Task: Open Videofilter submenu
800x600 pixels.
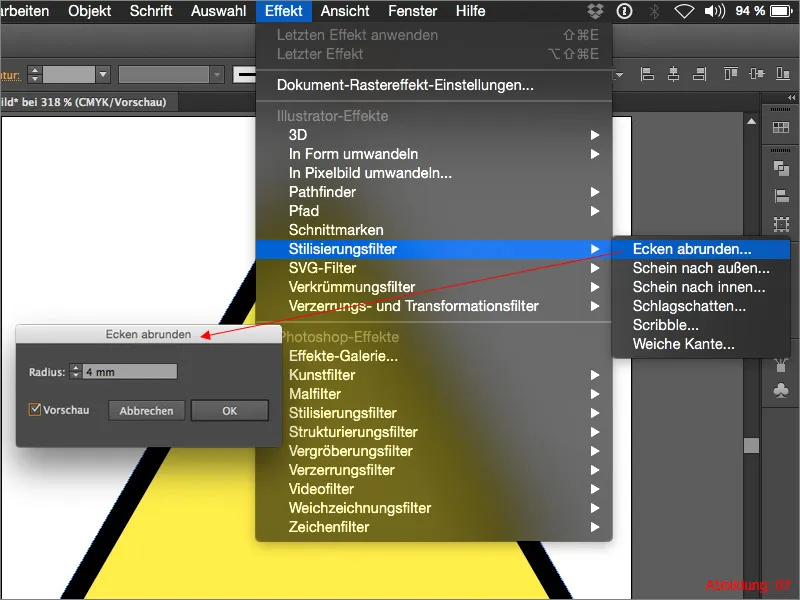Action: [434, 489]
